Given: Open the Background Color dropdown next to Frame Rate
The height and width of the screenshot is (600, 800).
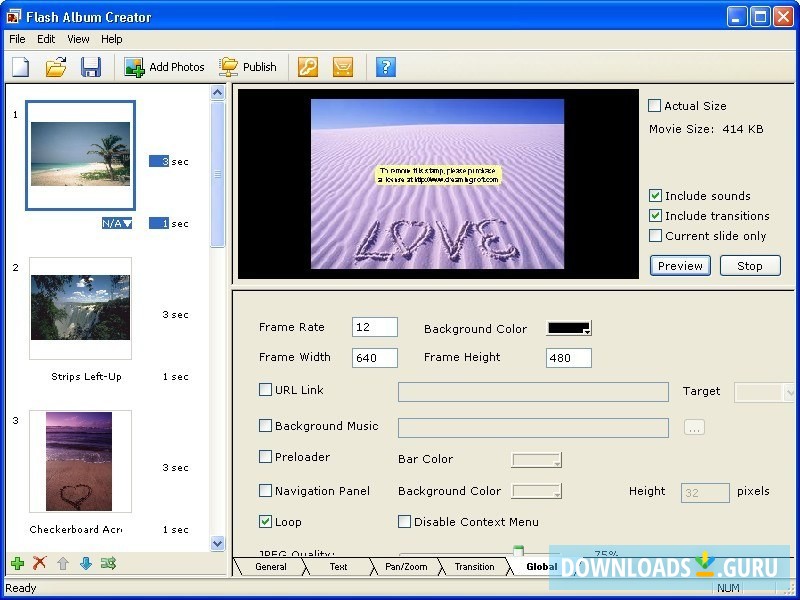Looking at the screenshot, I should (569, 328).
